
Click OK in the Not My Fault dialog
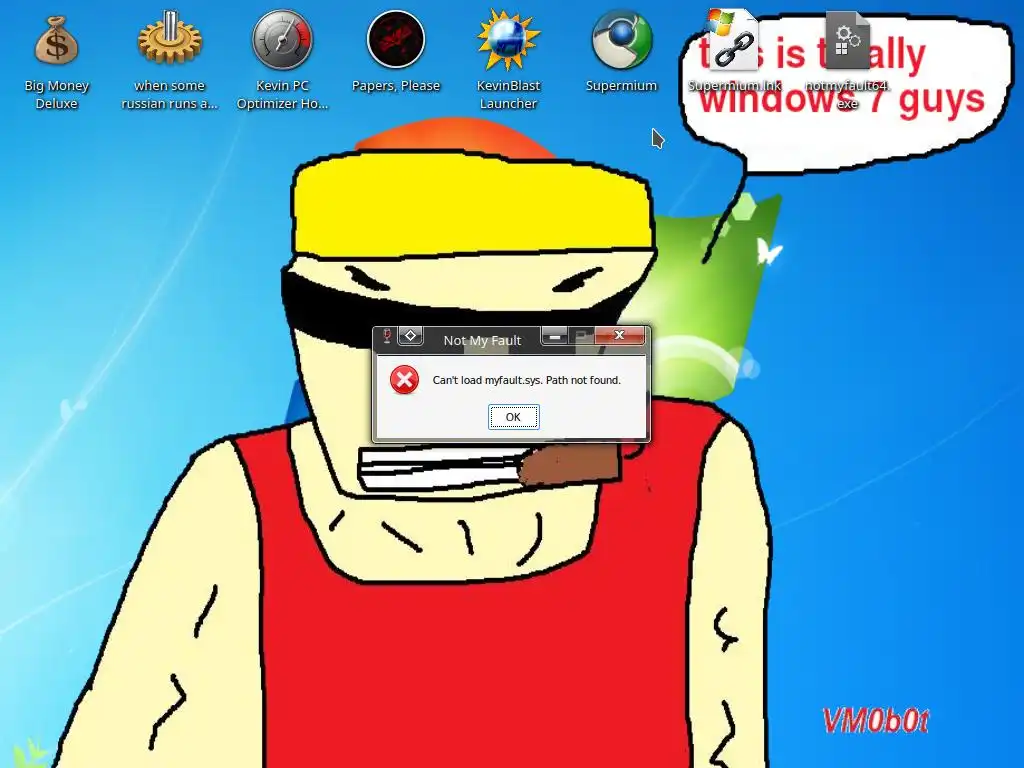coord(513,417)
